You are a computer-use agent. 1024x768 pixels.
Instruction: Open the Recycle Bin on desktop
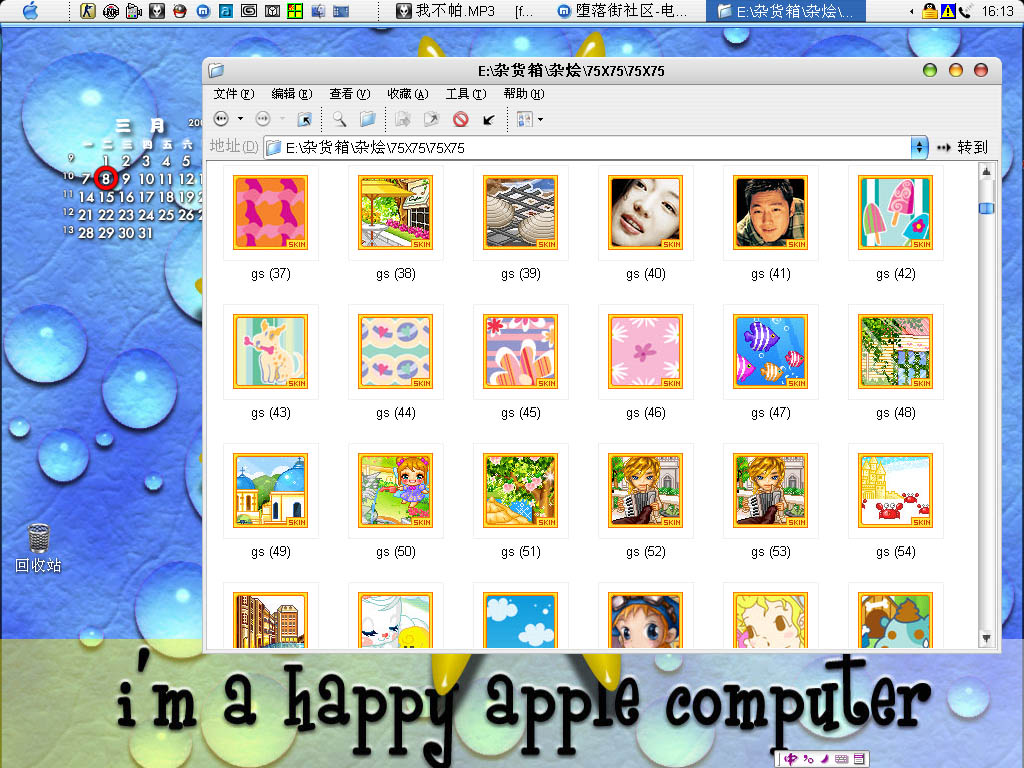pos(38,539)
